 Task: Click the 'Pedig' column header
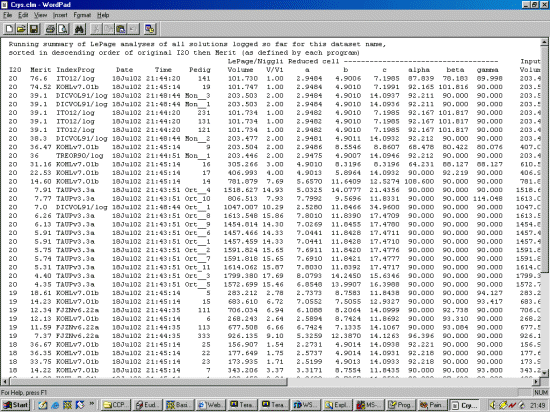coord(200,70)
